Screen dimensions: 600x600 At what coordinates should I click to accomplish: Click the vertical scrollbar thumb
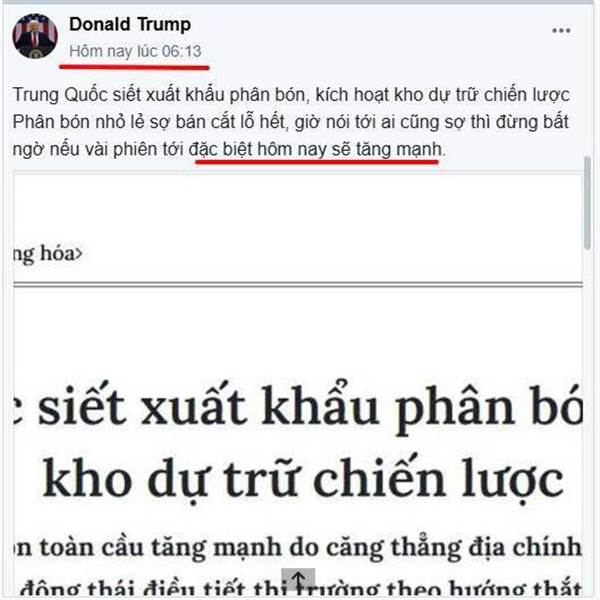[587, 203]
